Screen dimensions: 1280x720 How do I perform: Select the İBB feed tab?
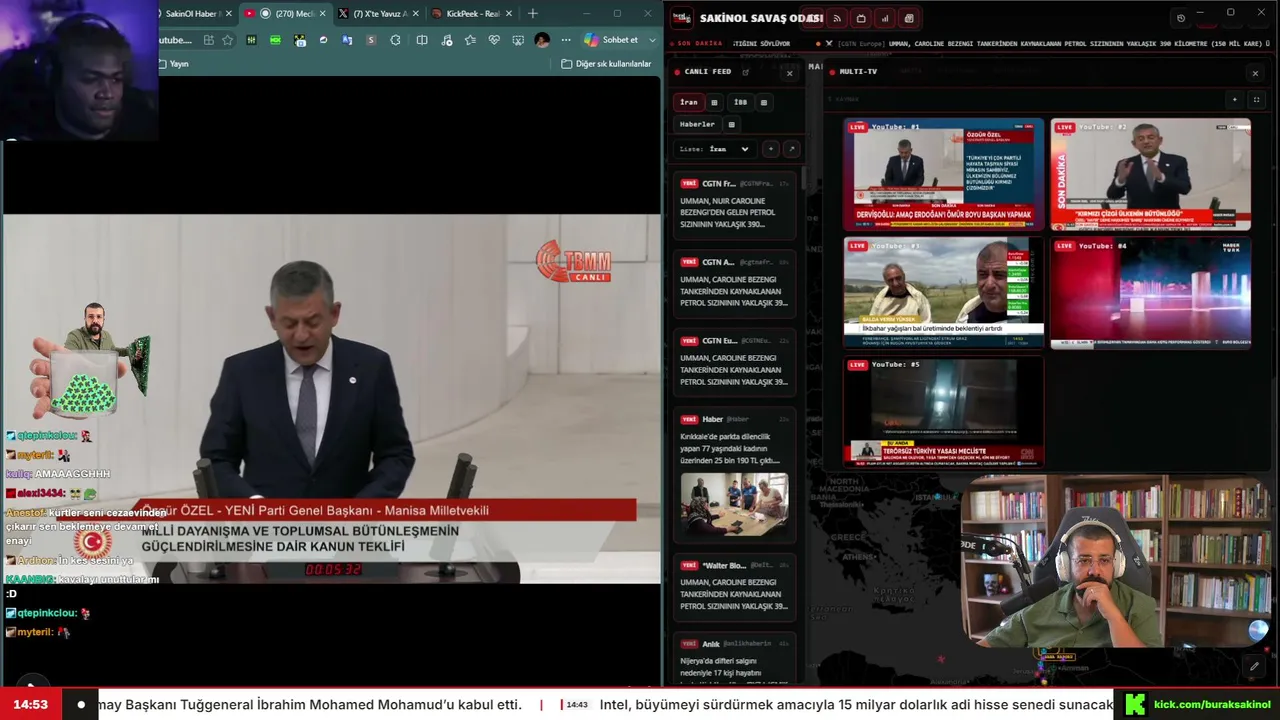740,102
